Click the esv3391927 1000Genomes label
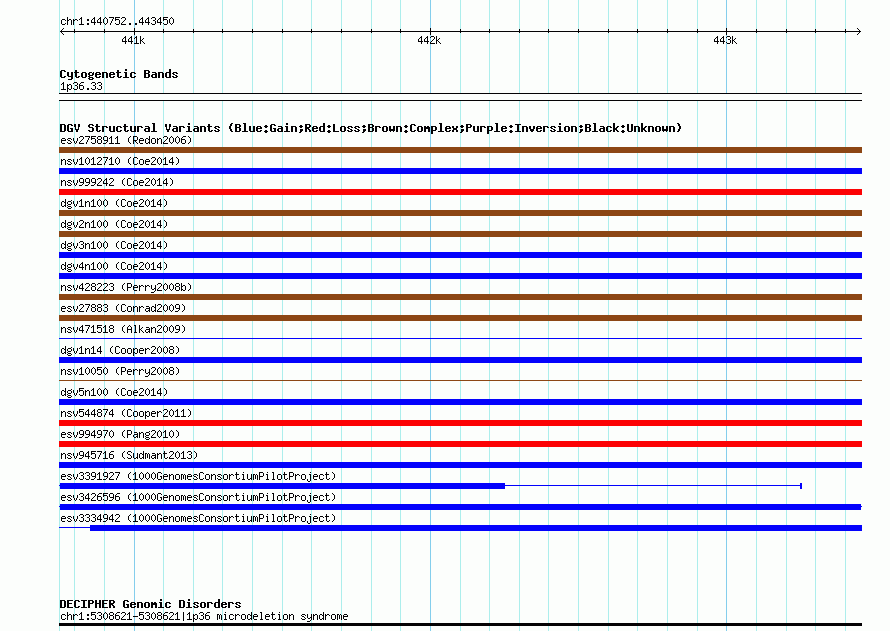This screenshot has height=631, width=890. [x=198, y=476]
